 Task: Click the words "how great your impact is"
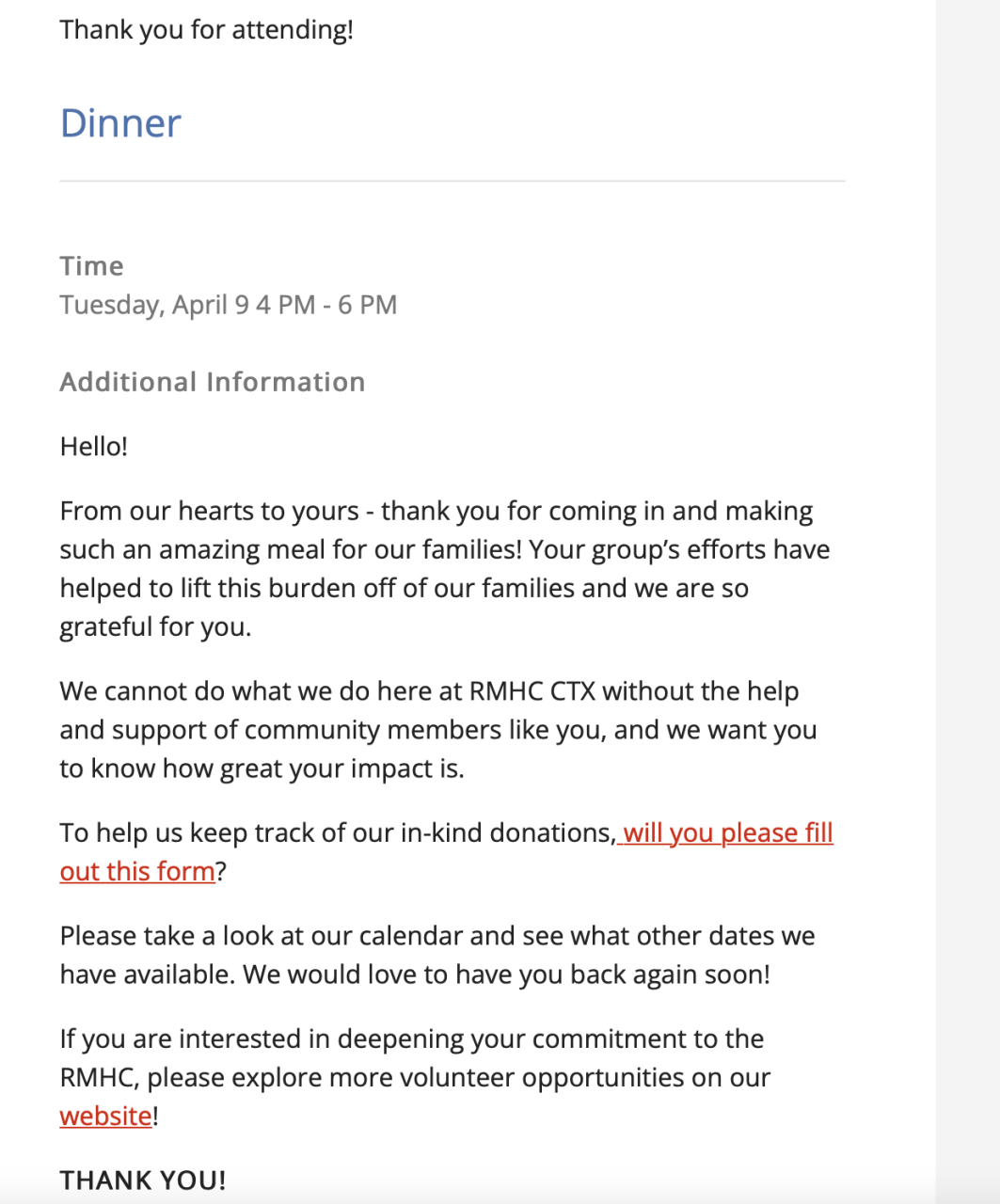312,768
